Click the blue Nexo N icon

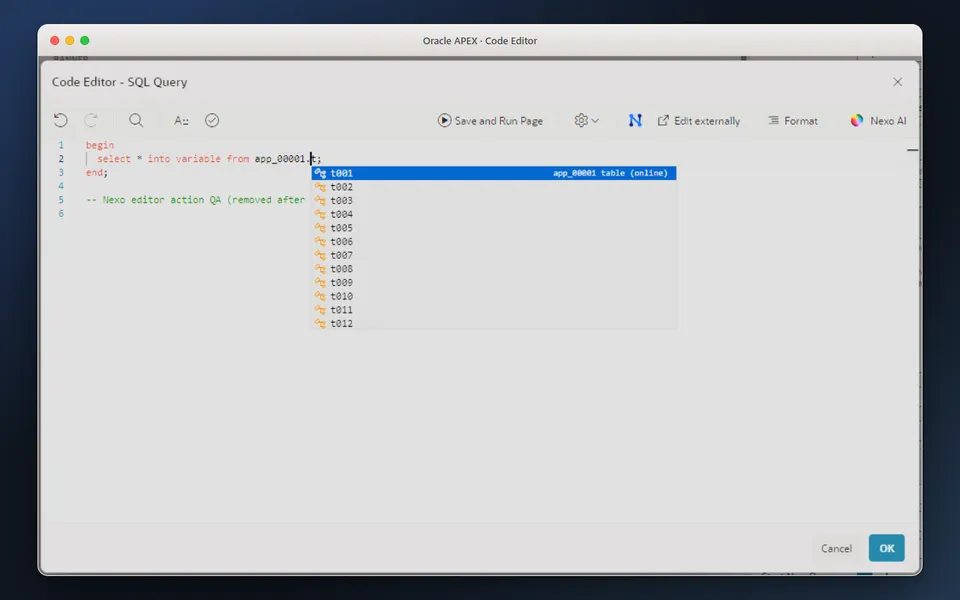pos(635,121)
